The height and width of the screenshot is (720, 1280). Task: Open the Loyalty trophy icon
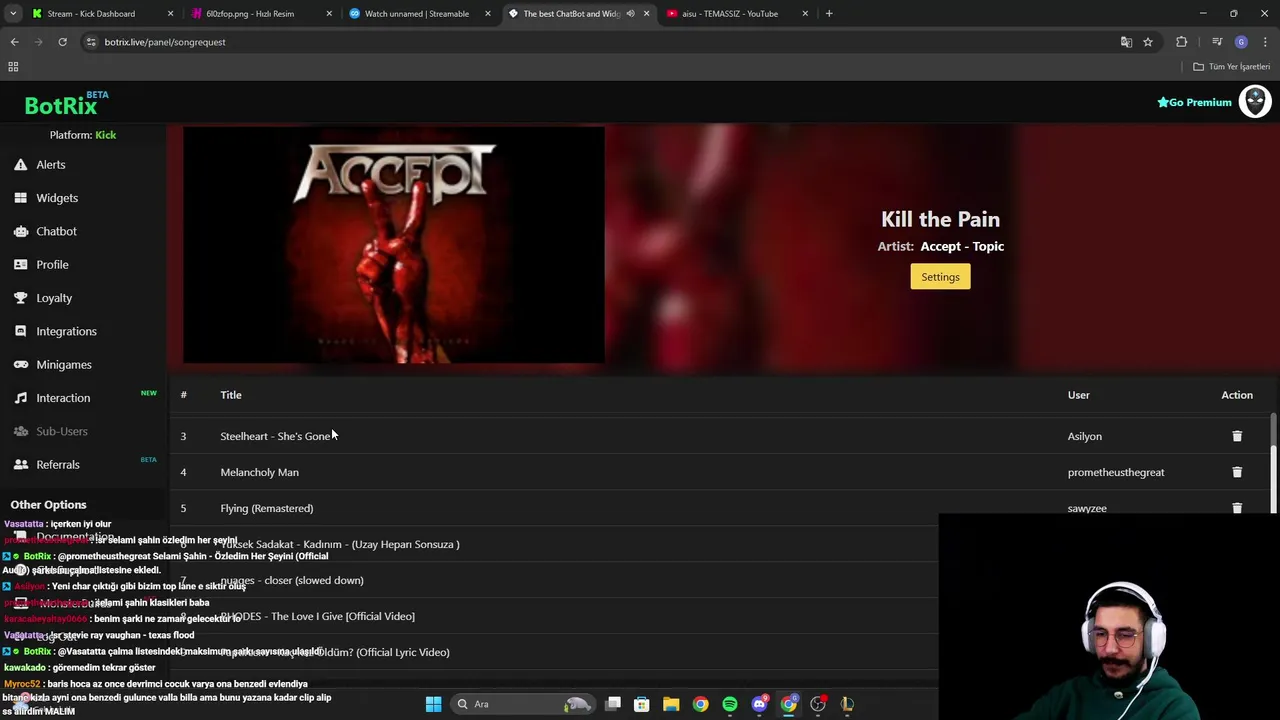click(x=20, y=298)
